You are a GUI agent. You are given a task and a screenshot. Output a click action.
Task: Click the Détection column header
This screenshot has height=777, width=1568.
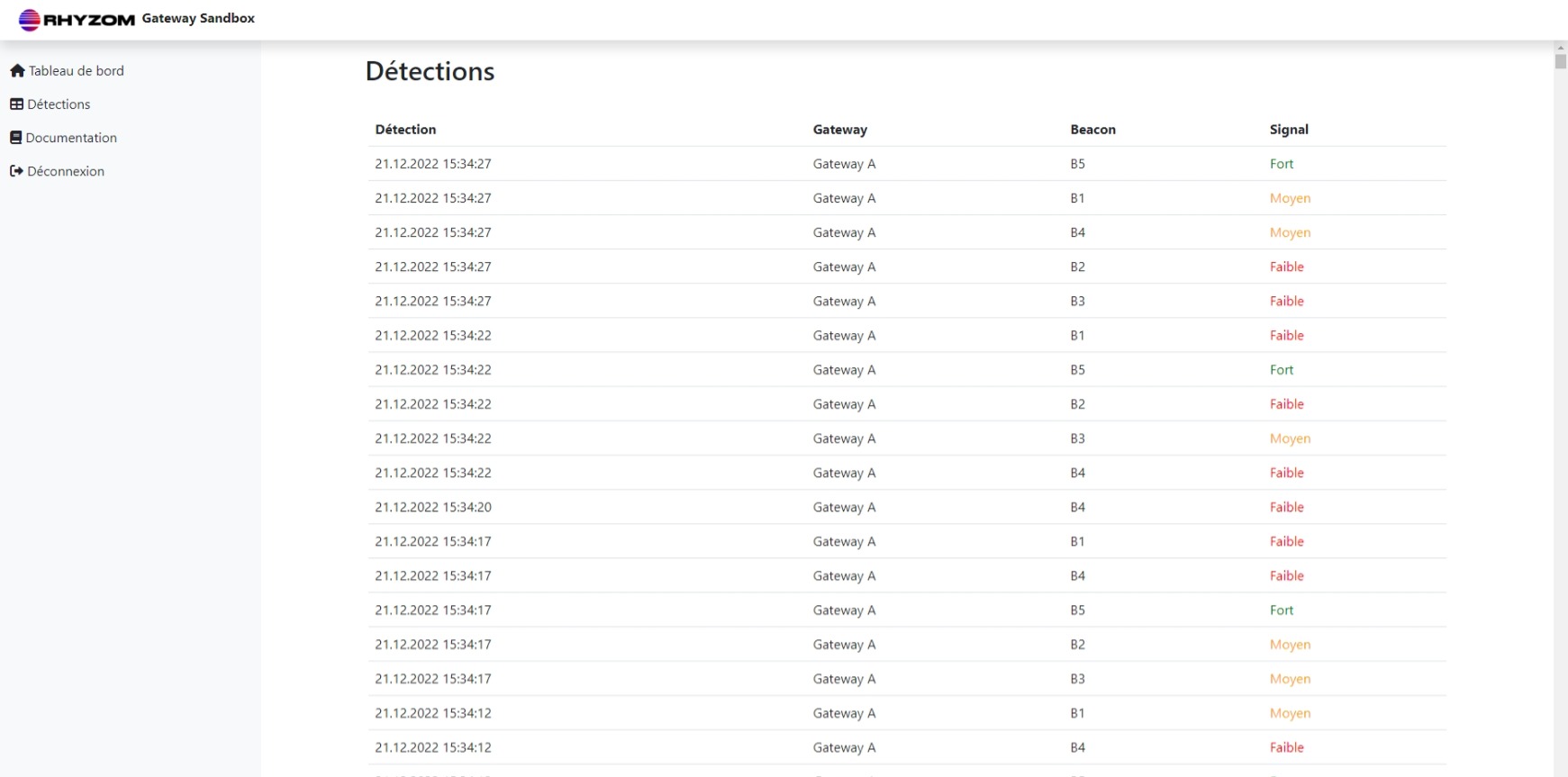405,130
